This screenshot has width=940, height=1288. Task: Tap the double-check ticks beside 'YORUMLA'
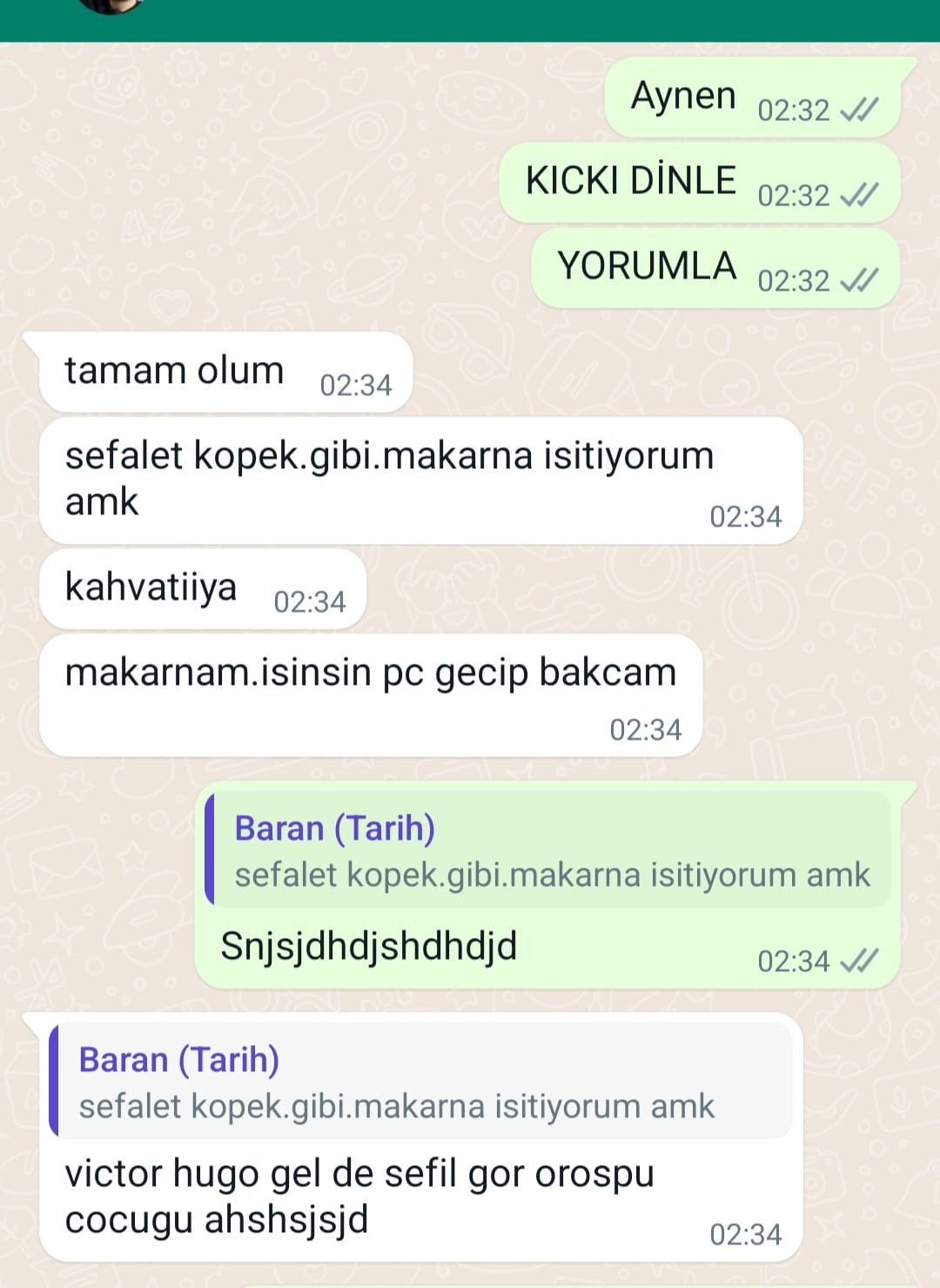pyautogui.click(x=858, y=280)
